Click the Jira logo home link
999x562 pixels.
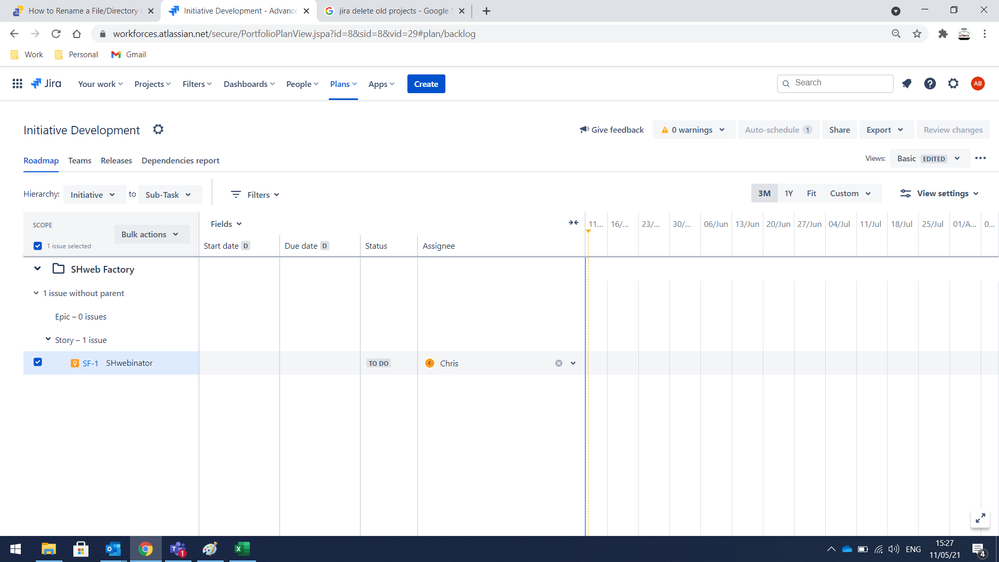pyautogui.click(x=46, y=83)
